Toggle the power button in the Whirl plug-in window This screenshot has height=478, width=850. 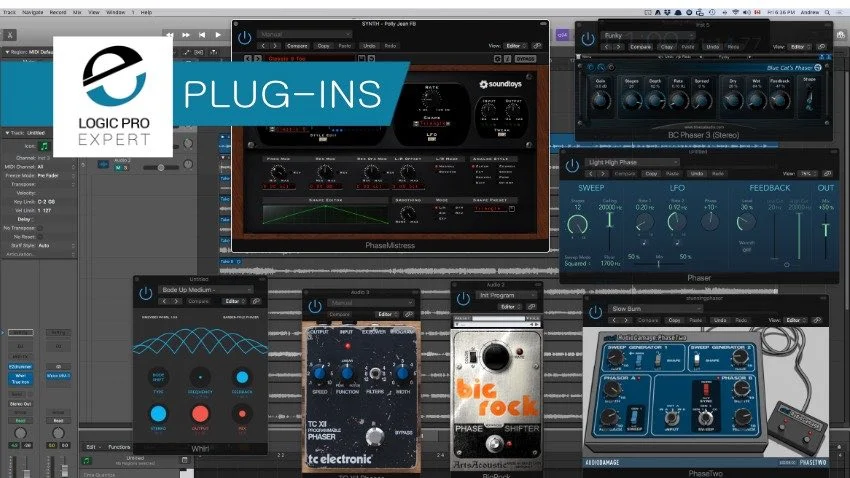145,293
